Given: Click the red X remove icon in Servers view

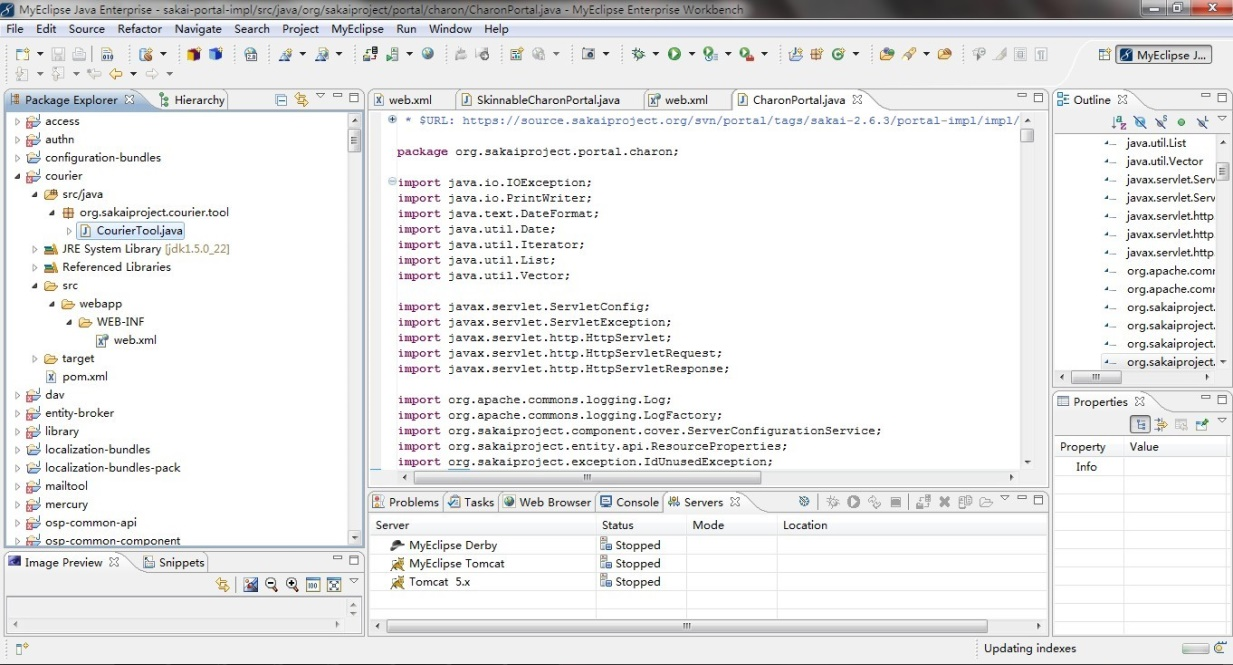Looking at the screenshot, I should coord(944,502).
